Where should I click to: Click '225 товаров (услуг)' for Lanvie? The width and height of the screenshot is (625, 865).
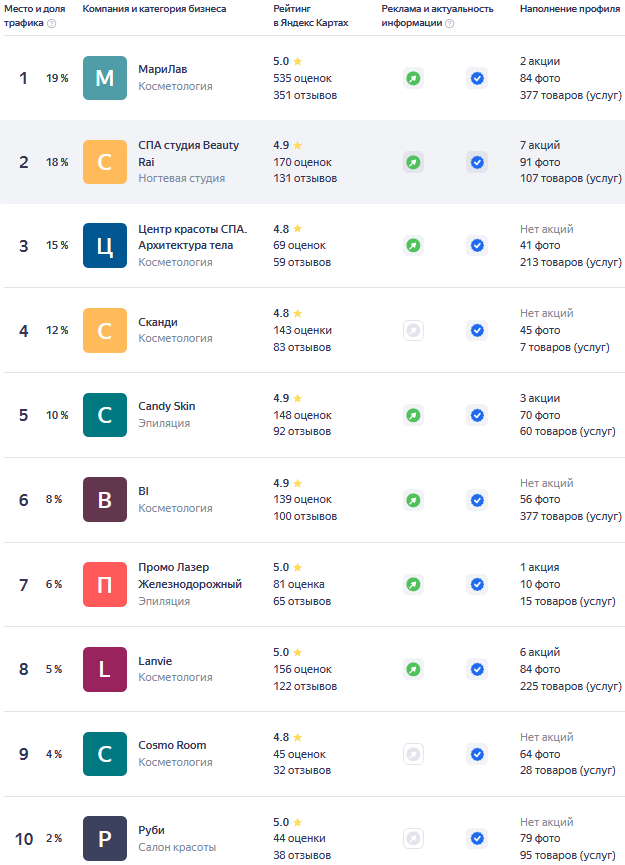coord(570,686)
